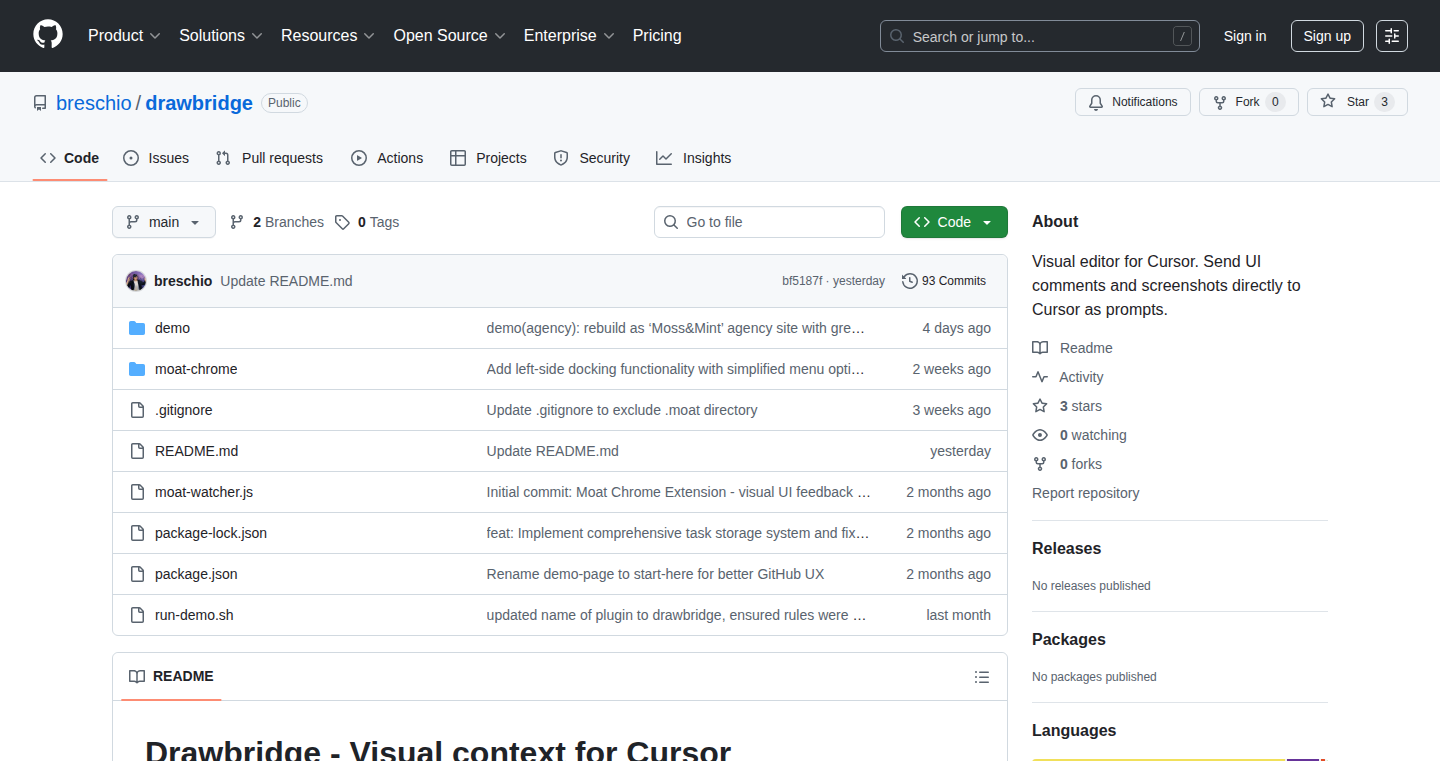Click the README book icon in About
This screenshot has height=761, width=1440.
(1040, 348)
